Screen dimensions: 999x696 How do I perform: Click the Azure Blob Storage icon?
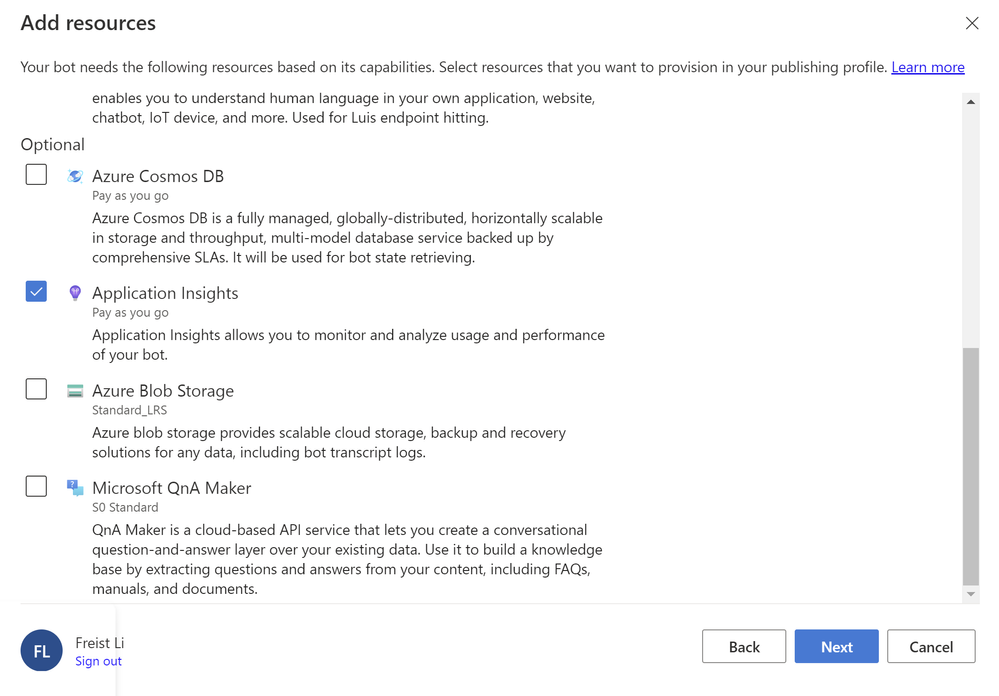[75, 391]
